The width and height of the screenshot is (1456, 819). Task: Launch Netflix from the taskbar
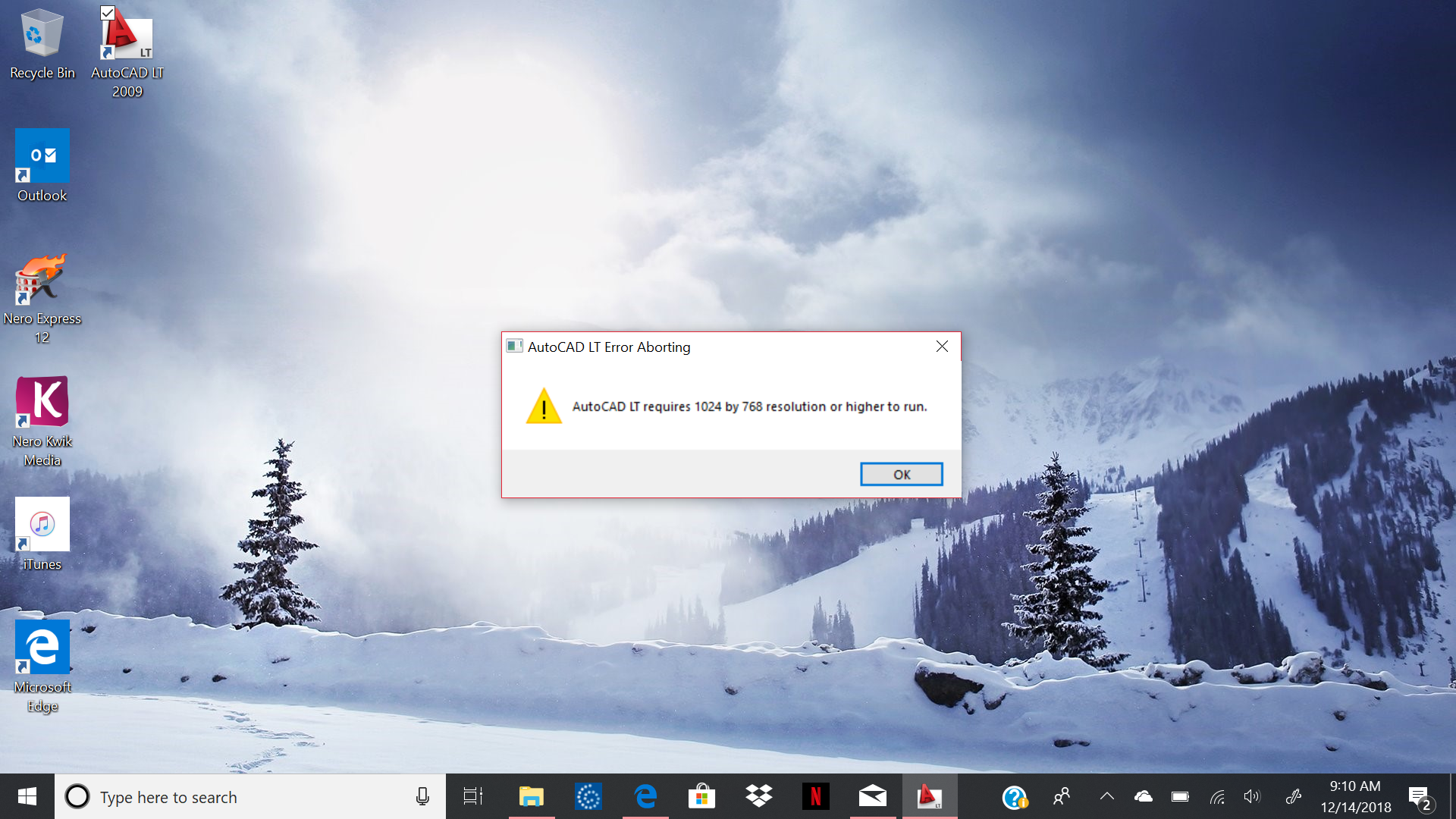click(x=816, y=796)
